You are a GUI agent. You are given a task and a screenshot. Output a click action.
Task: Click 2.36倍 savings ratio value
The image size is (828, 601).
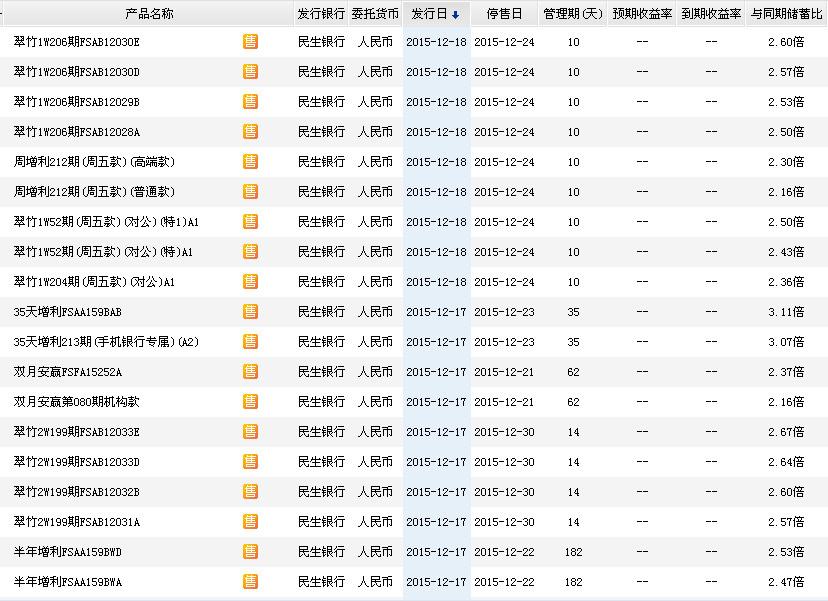(x=786, y=282)
